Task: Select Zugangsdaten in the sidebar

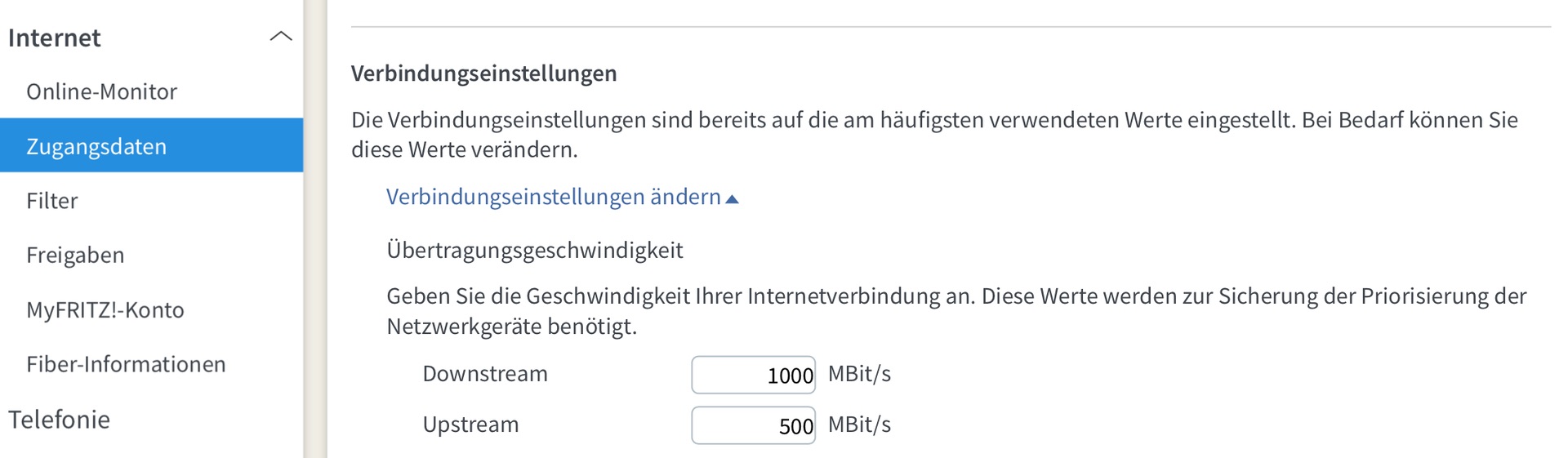Action: [x=151, y=145]
